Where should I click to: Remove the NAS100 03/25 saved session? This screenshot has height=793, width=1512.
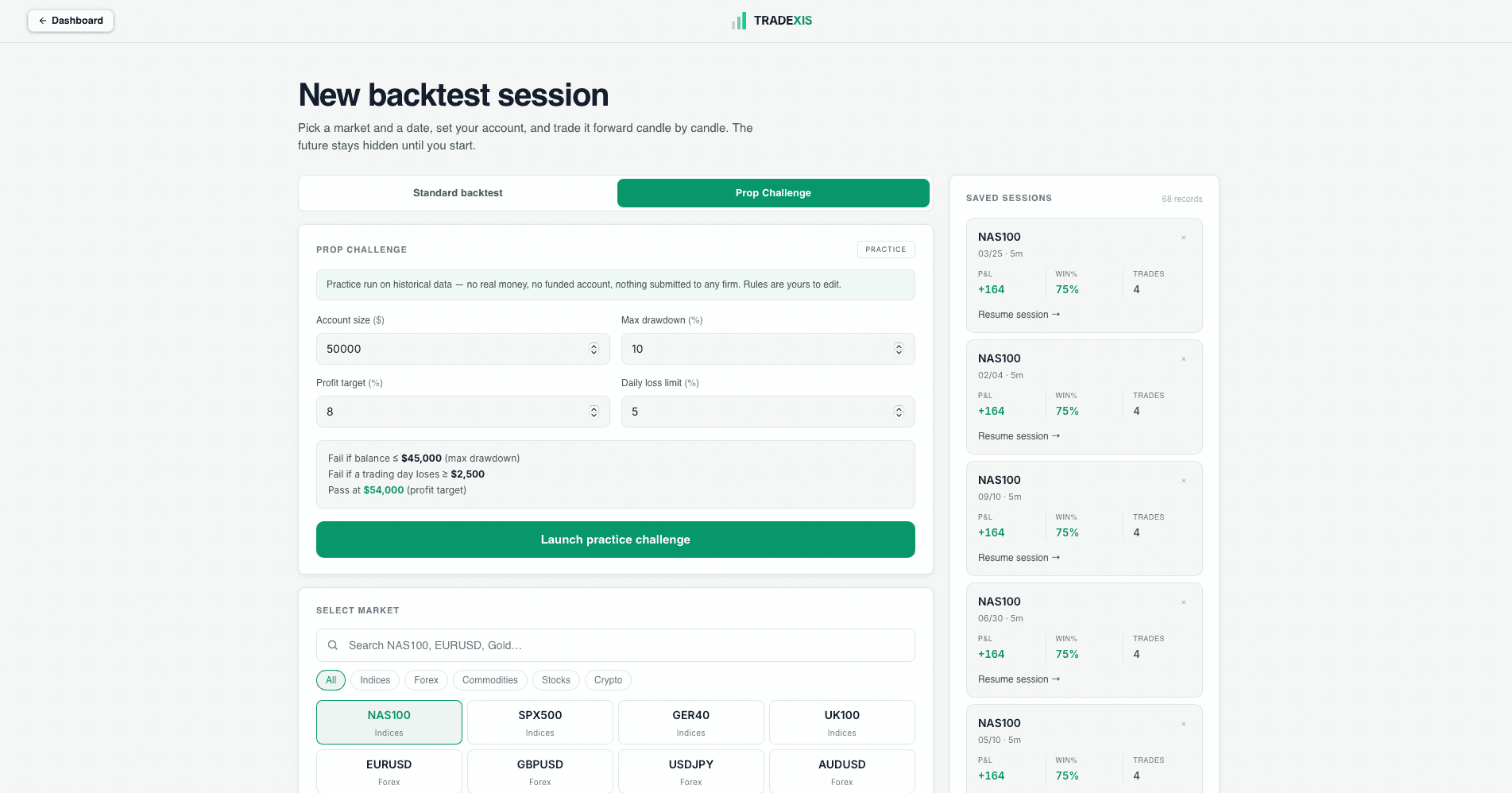(x=1183, y=238)
